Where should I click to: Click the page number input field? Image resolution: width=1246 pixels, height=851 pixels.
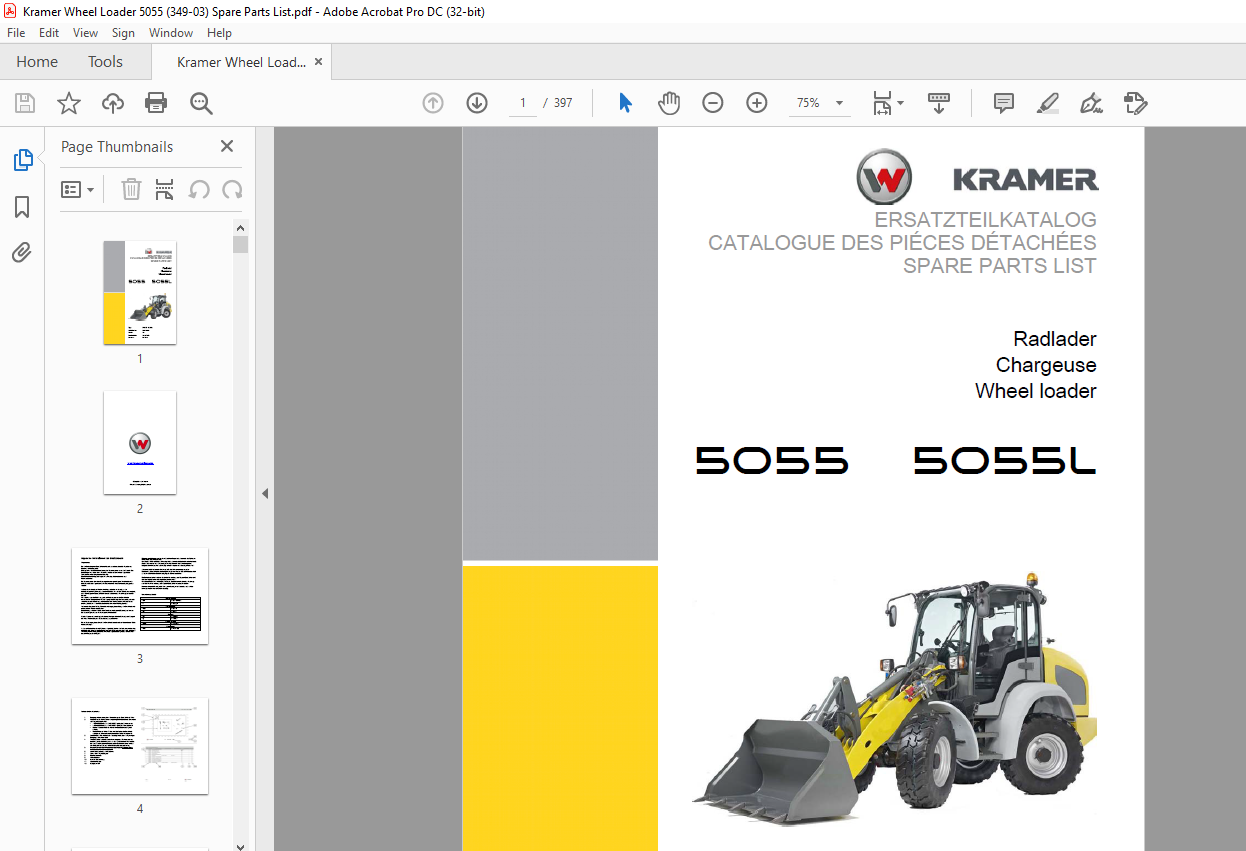pos(522,103)
